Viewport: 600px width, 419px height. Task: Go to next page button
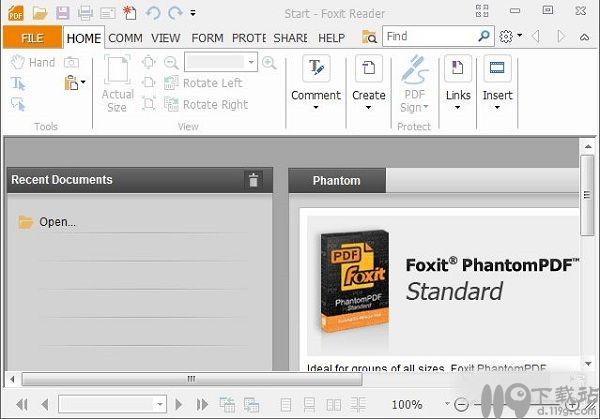click(178, 404)
